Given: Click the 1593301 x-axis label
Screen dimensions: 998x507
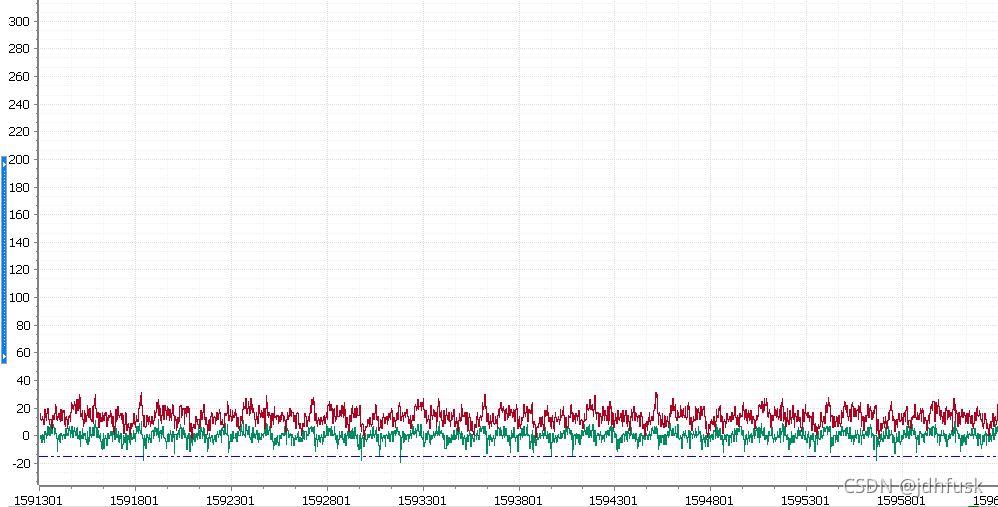Looking at the screenshot, I should pos(422,501).
